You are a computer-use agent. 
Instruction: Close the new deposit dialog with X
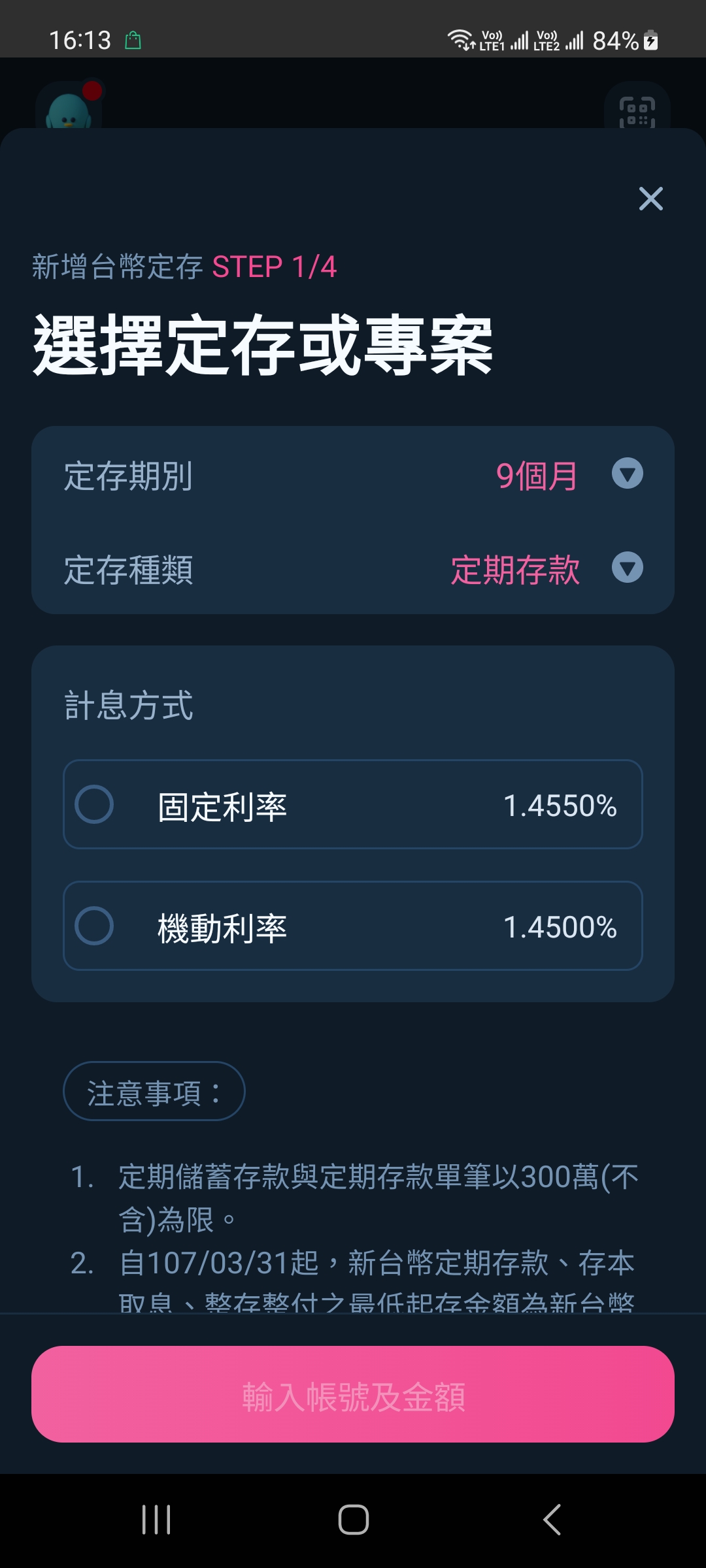click(650, 199)
